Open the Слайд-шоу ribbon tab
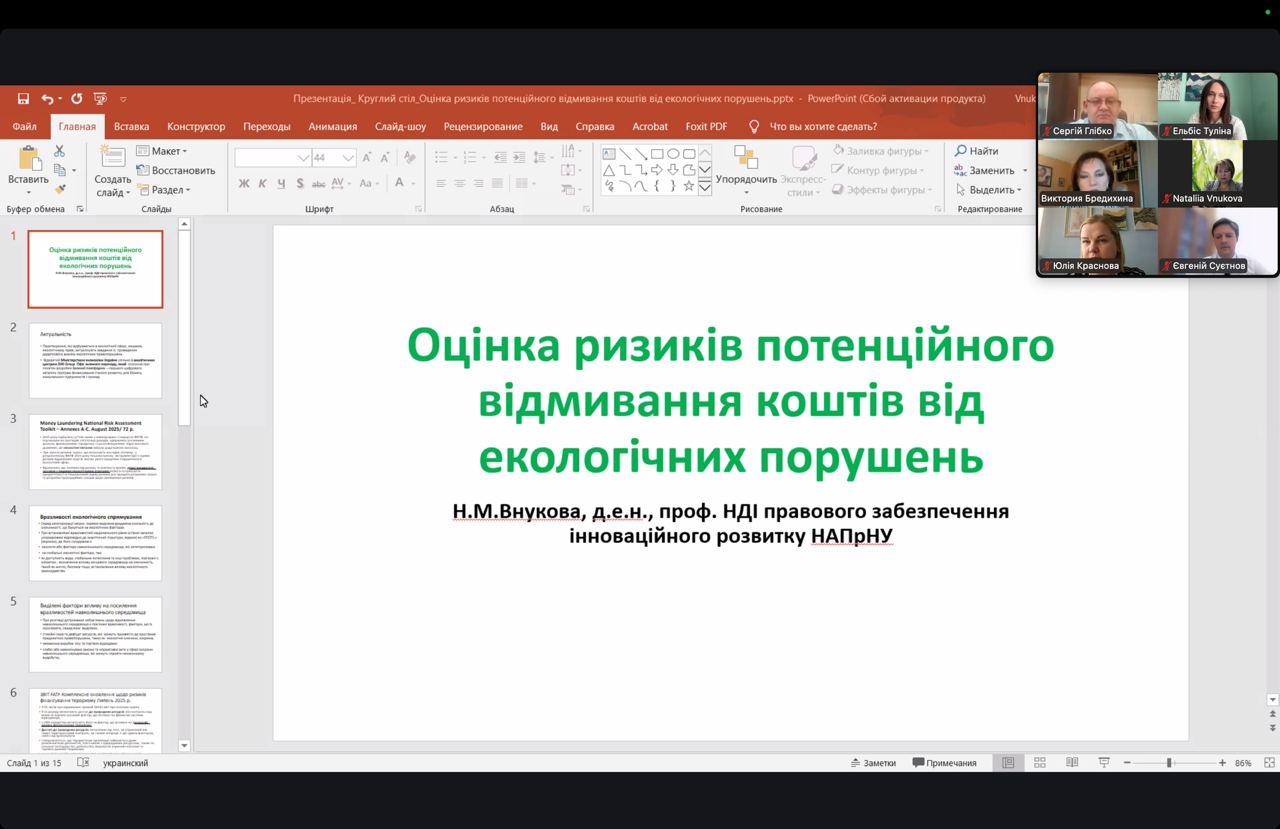Viewport: 1280px width, 829px height. 400,127
